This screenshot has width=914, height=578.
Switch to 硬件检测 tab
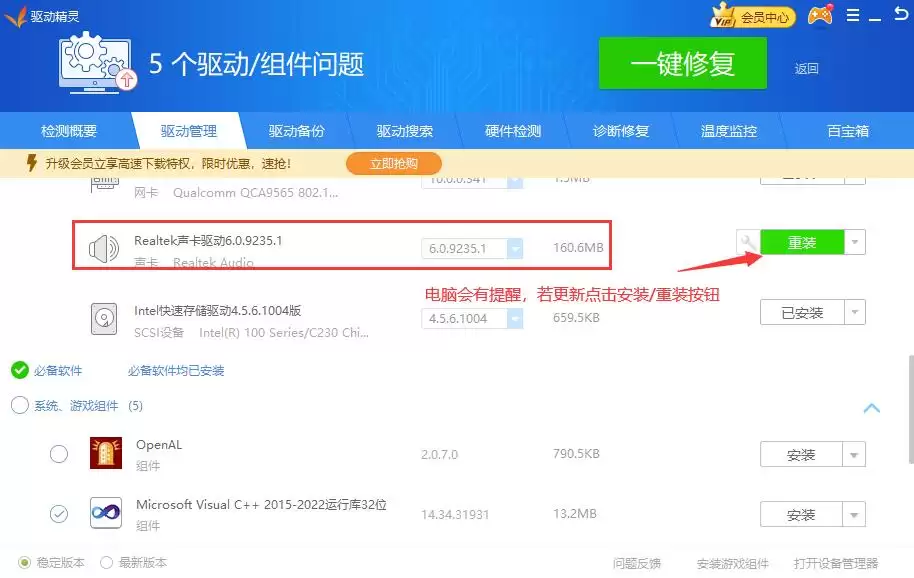pyautogui.click(x=513, y=131)
